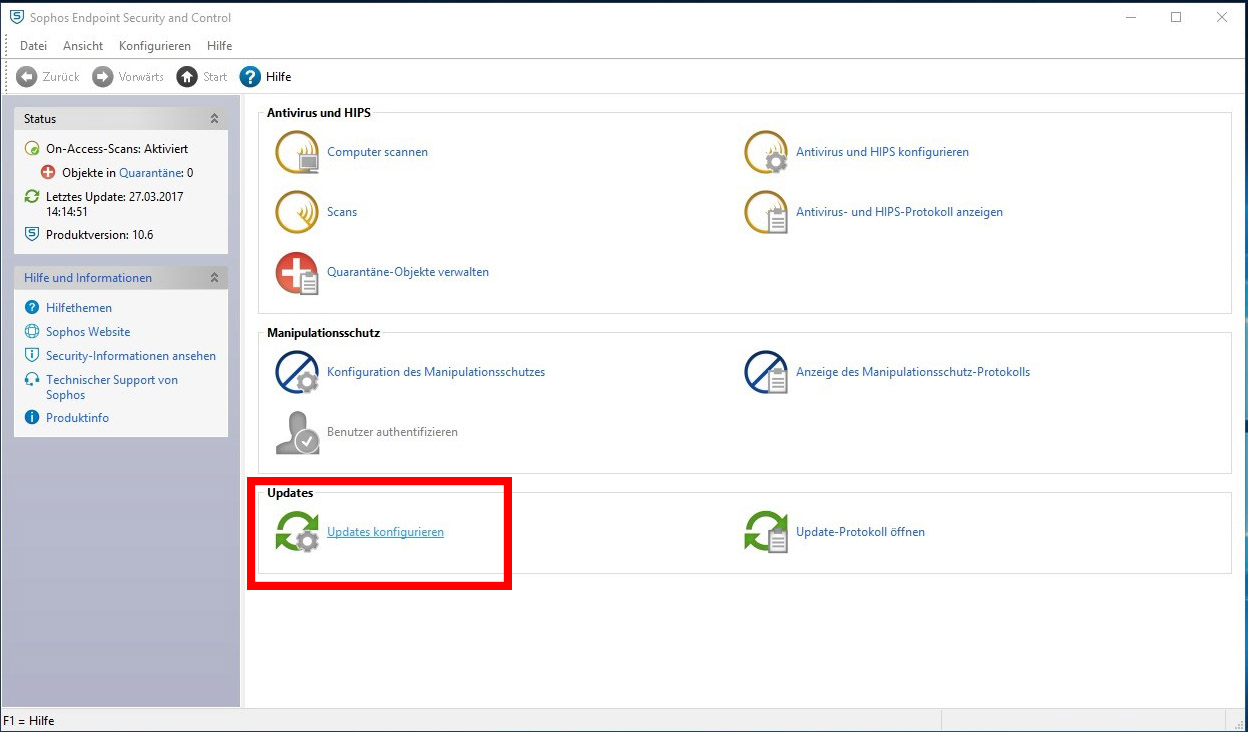Open the Ansicht menu

tap(83, 46)
